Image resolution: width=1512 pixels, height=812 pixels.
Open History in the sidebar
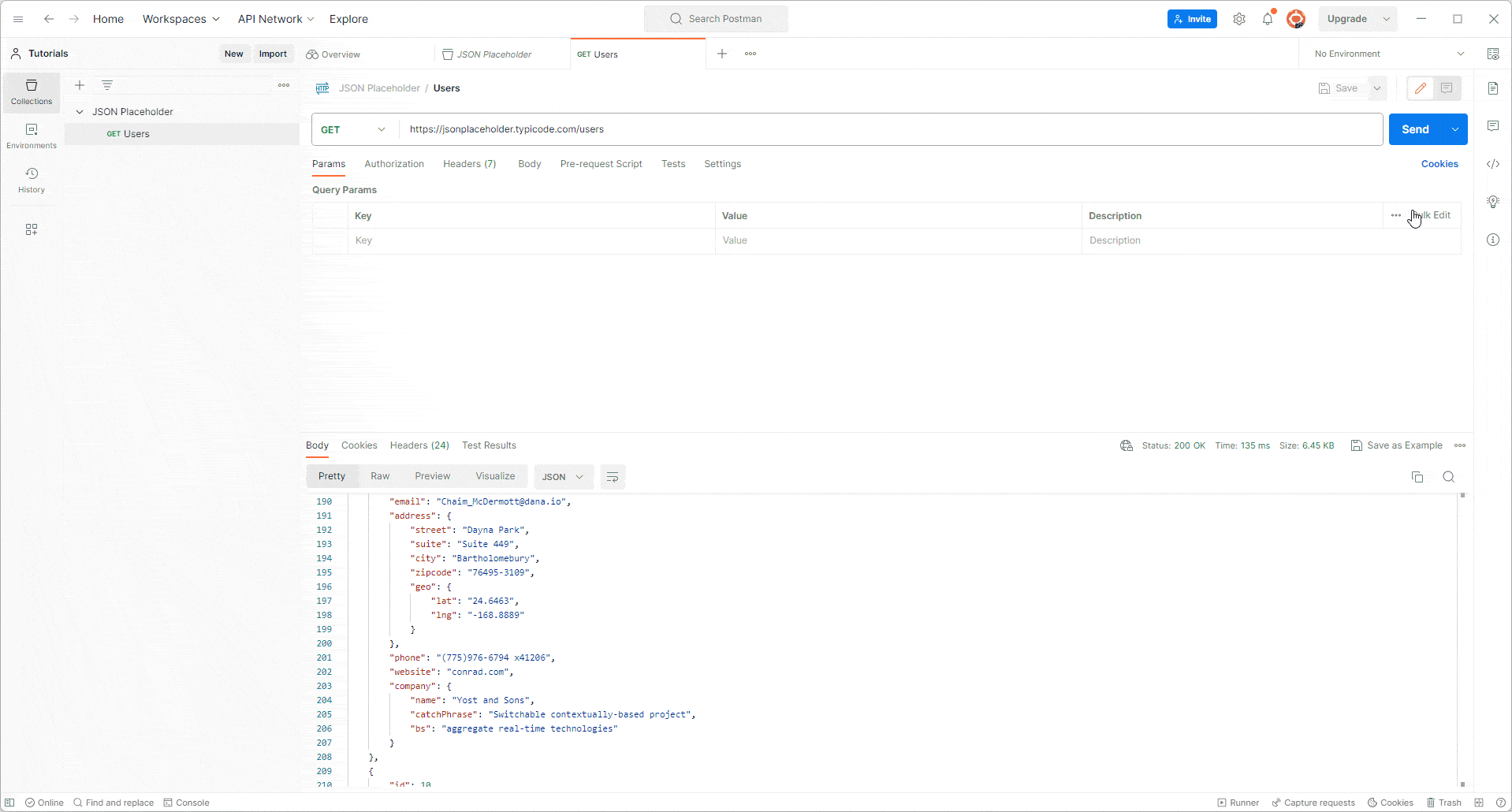point(32,181)
